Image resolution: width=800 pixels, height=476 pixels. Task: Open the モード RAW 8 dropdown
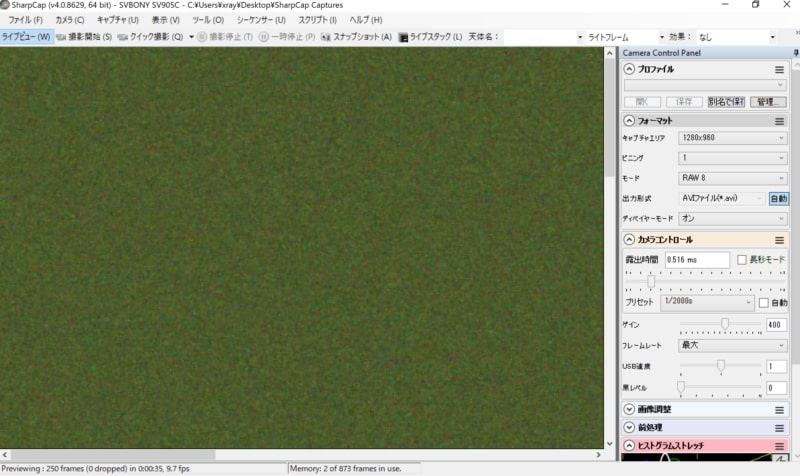click(732, 178)
